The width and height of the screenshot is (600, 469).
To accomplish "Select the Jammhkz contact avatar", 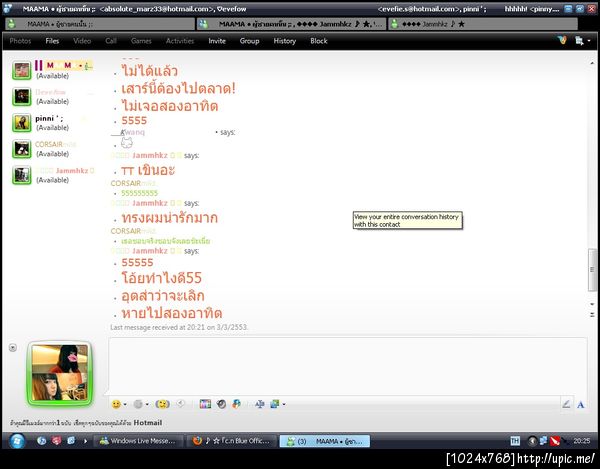I will click(x=21, y=175).
